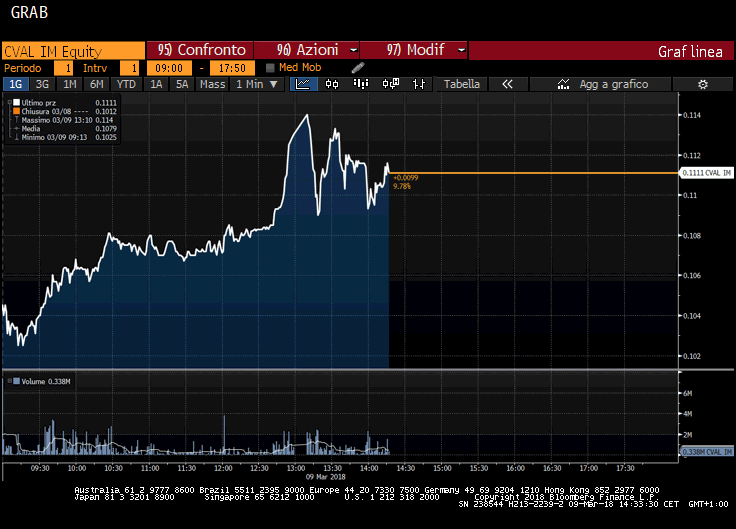
Task: Open the 1 Min interval dropdown
Action: pos(257,85)
